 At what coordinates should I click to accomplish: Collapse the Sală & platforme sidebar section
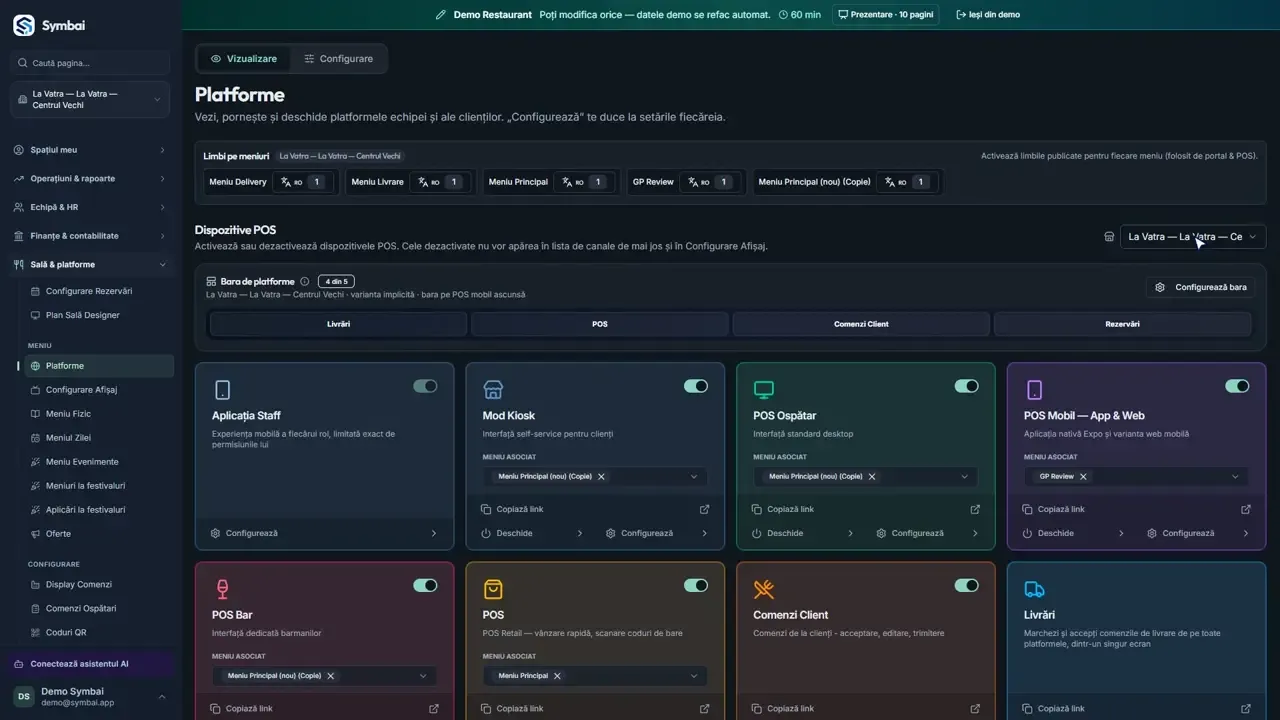coord(90,265)
